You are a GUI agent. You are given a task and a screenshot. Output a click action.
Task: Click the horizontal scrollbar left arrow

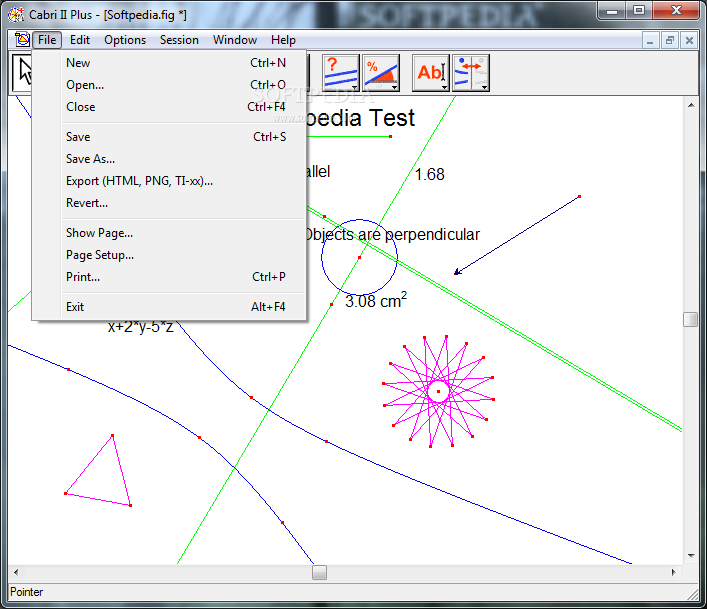(x=16, y=572)
